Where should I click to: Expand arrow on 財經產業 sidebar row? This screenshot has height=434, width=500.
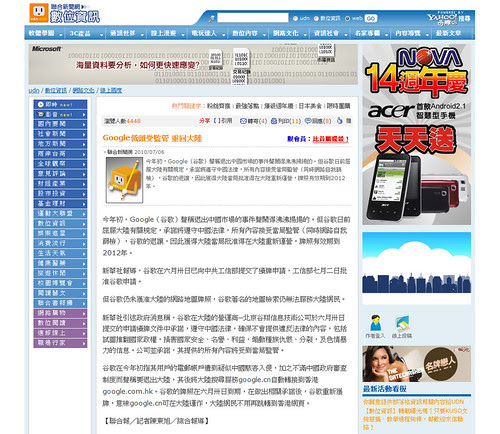tap(84, 184)
